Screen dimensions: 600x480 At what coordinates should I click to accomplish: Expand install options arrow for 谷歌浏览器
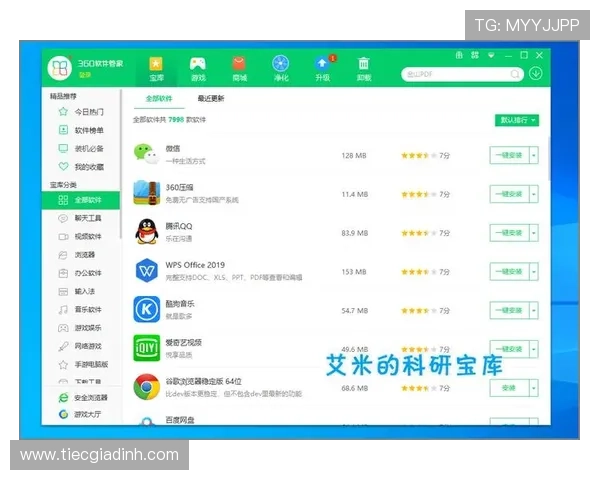point(534,388)
